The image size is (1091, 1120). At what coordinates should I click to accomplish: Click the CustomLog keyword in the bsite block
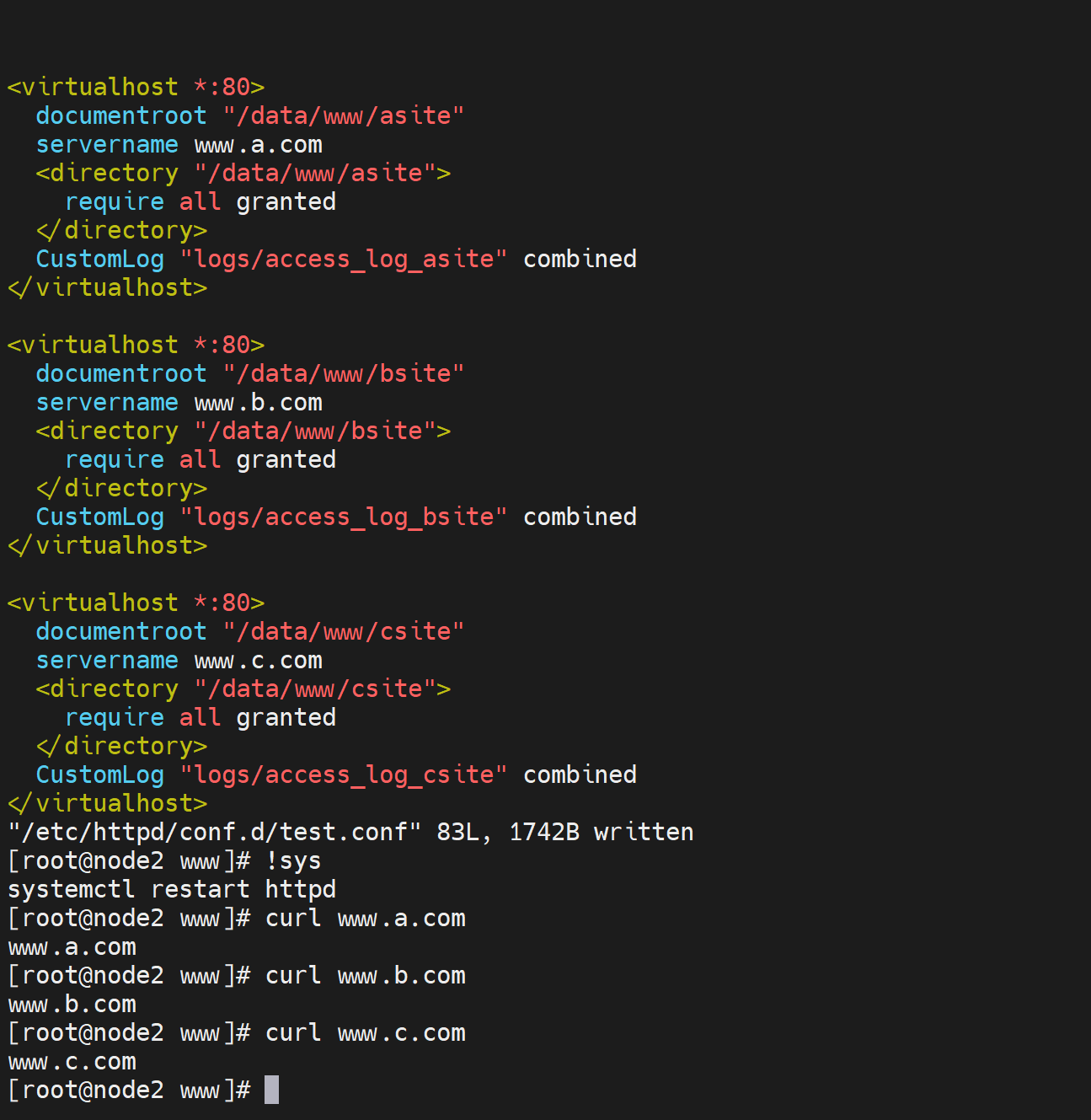(99, 517)
